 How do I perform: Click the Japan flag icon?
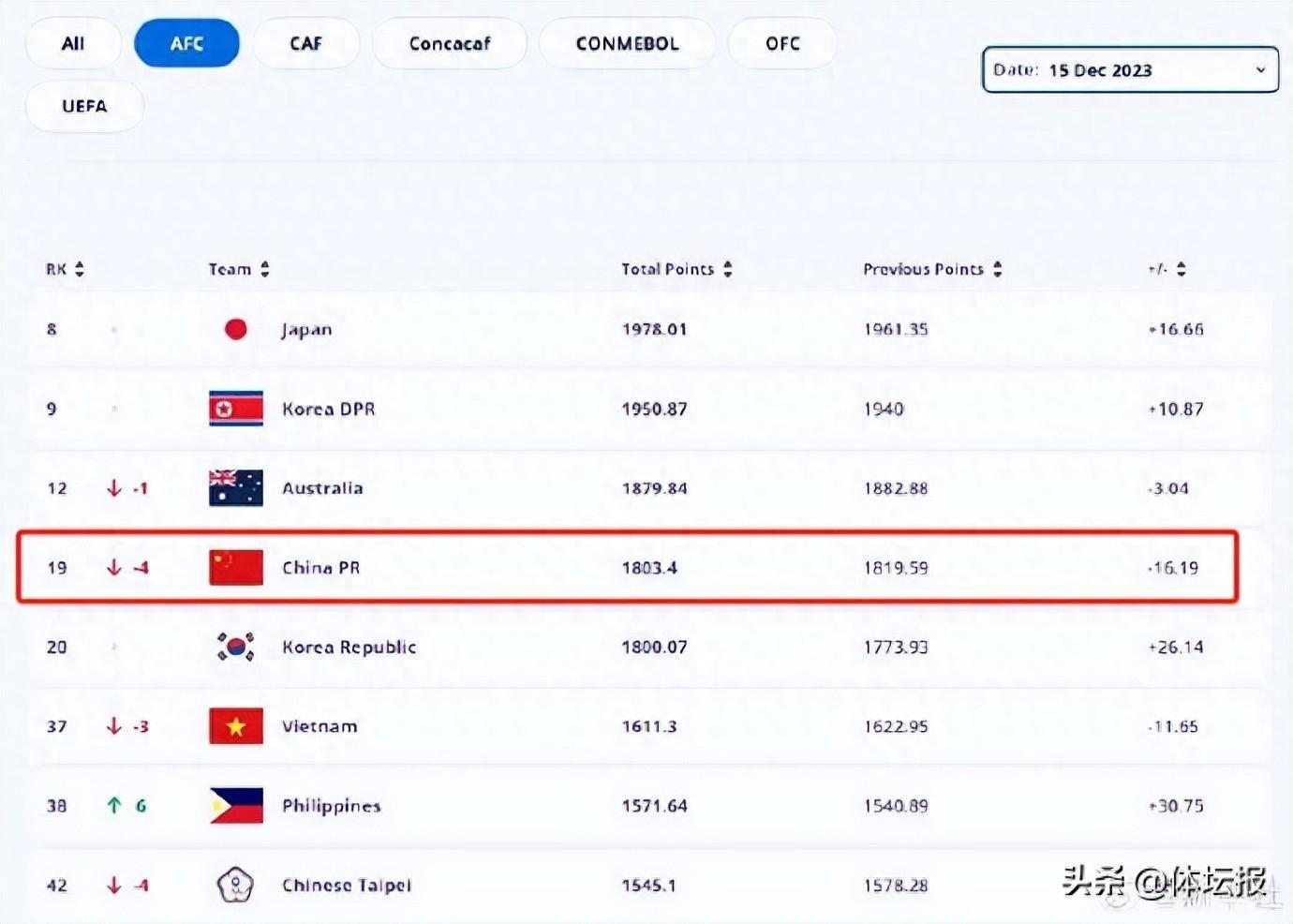click(236, 329)
